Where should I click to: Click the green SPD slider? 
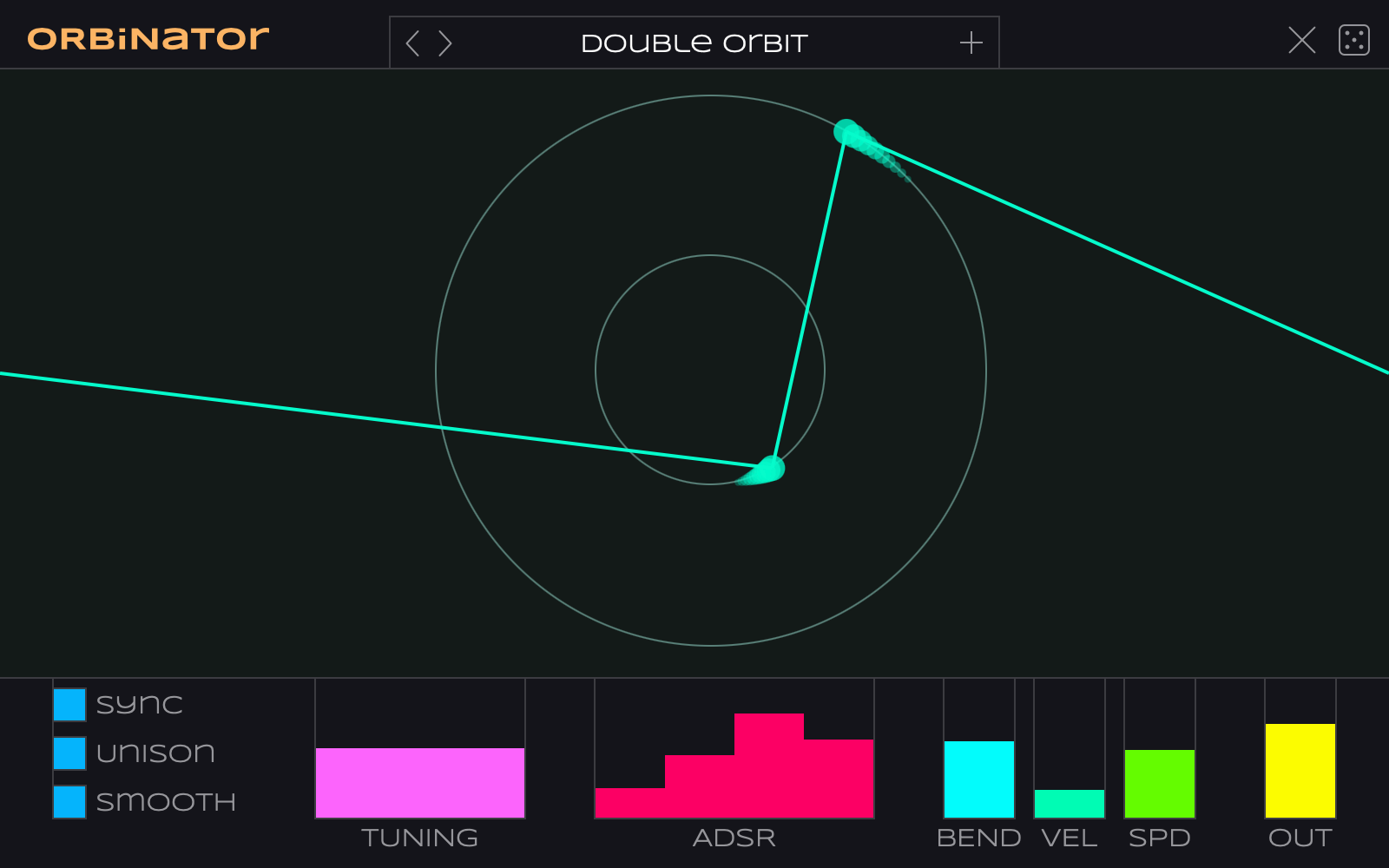pos(1160,783)
